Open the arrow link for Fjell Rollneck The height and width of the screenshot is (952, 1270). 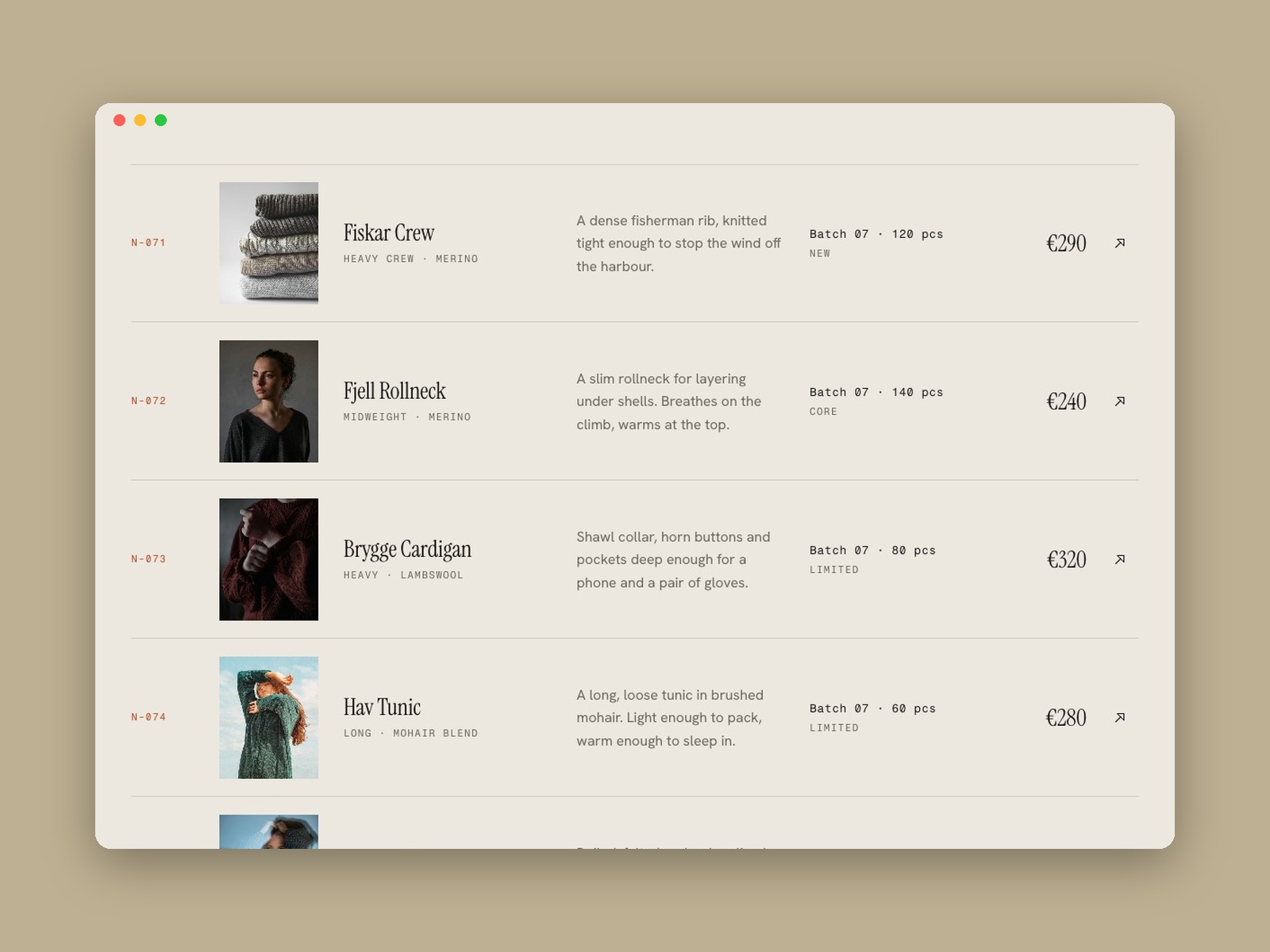[x=1119, y=401]
